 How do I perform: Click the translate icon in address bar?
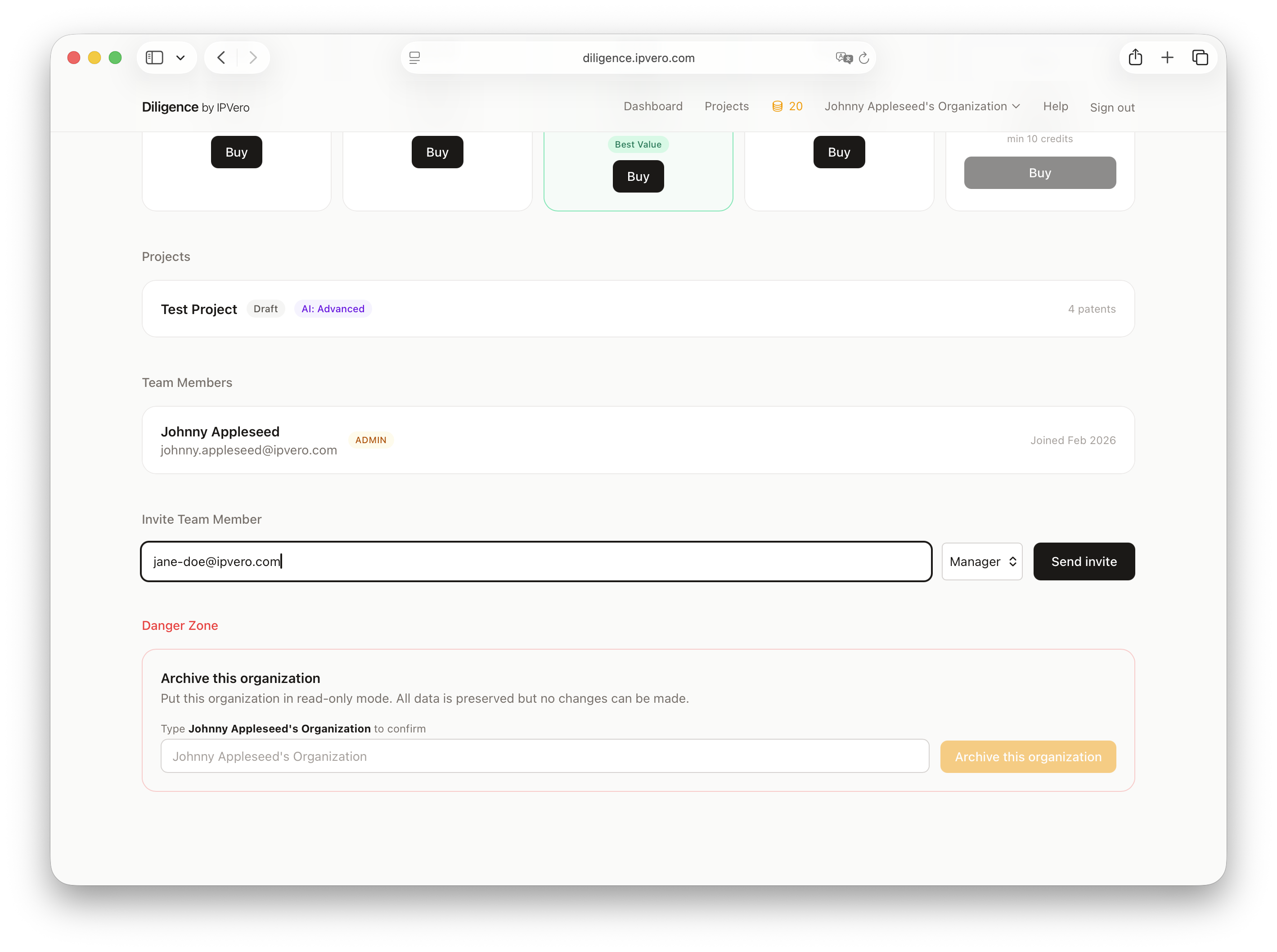pyautogui.click(x=843, y=58)
